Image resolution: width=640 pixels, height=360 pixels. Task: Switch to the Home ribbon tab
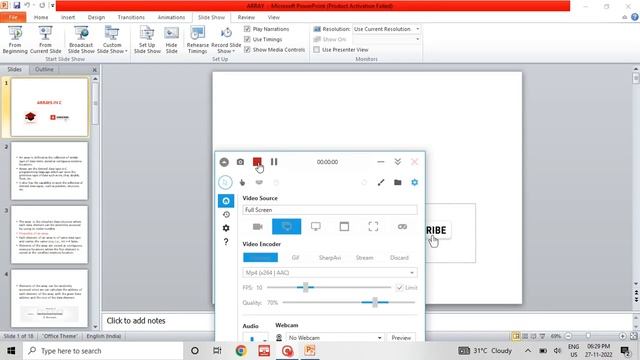(41, 18)
